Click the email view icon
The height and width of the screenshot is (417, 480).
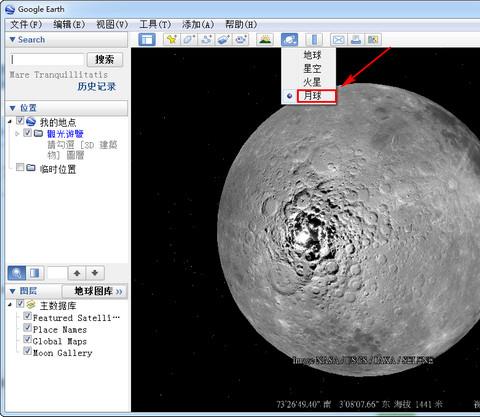click(338, 40)
